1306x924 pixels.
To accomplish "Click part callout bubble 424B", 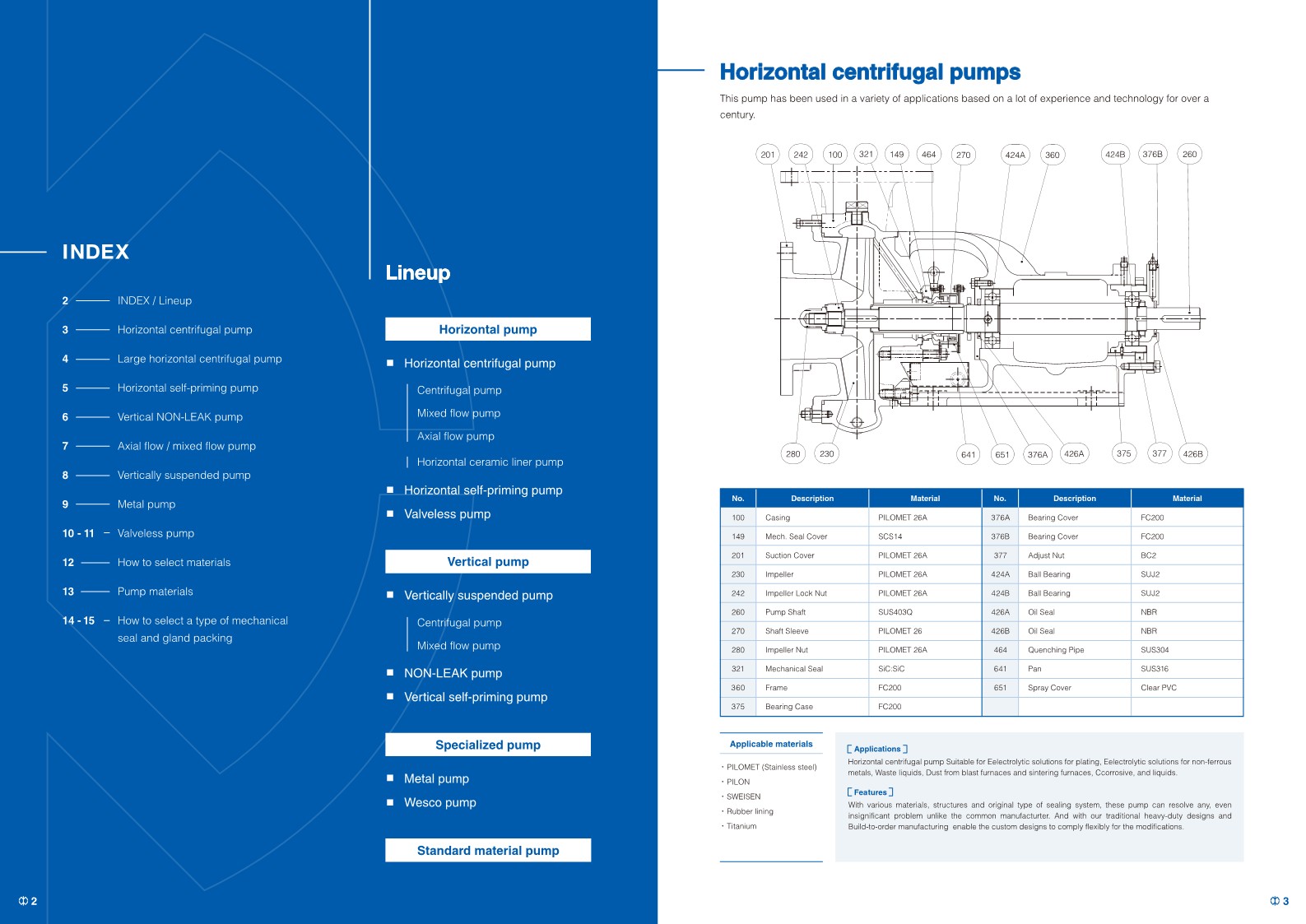I will [x=1115, y=154].
